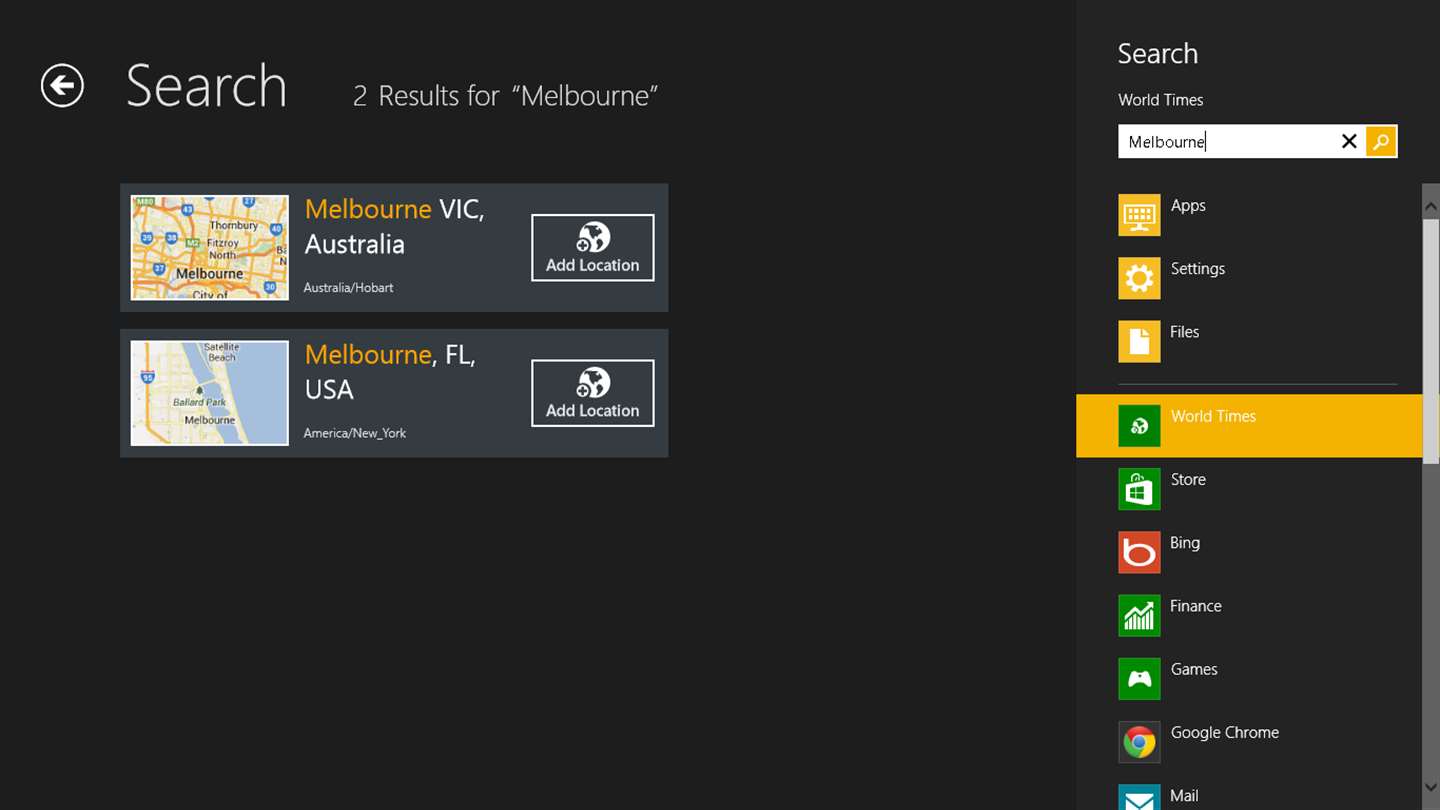The image size is (1440, 810).
Task: Select Google Chrome label in app list
Action: point(1224,733)
